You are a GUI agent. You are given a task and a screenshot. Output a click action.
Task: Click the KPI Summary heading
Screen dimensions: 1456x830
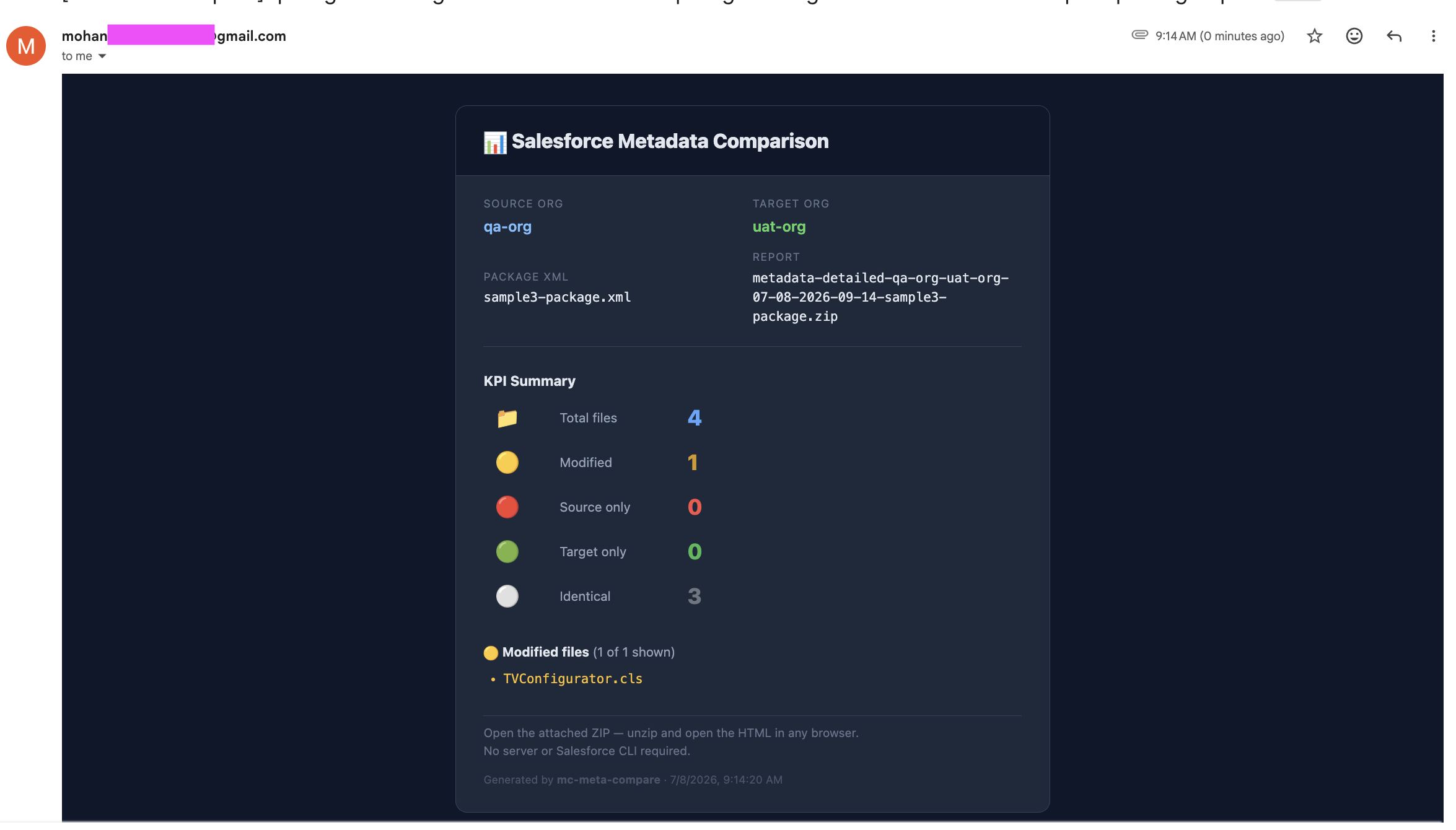pyautogui.click(x=529, y=381)
